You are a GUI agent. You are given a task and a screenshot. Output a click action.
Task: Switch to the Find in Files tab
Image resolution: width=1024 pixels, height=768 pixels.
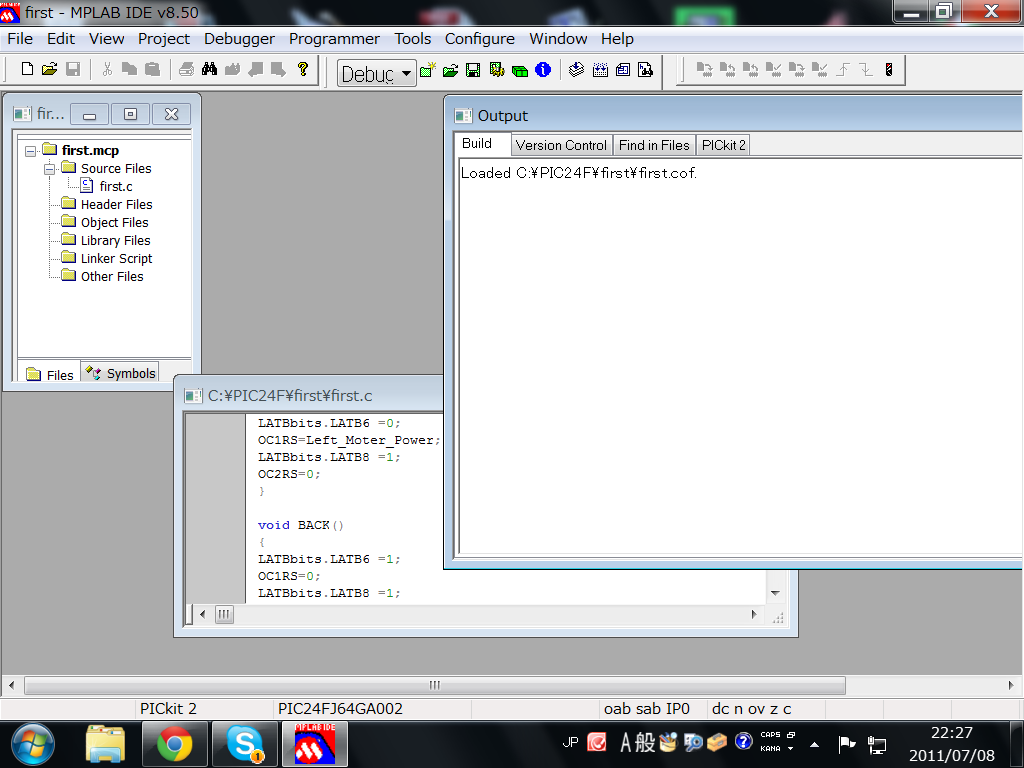(654, 145)
